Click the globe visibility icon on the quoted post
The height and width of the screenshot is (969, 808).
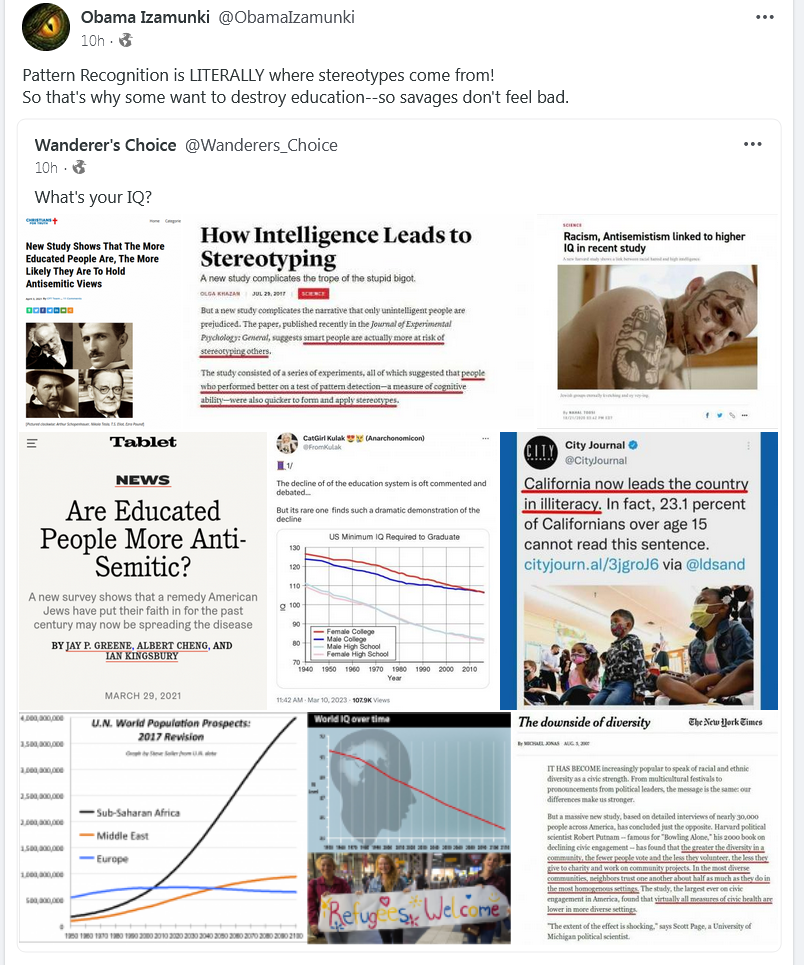tap(79, 167)
